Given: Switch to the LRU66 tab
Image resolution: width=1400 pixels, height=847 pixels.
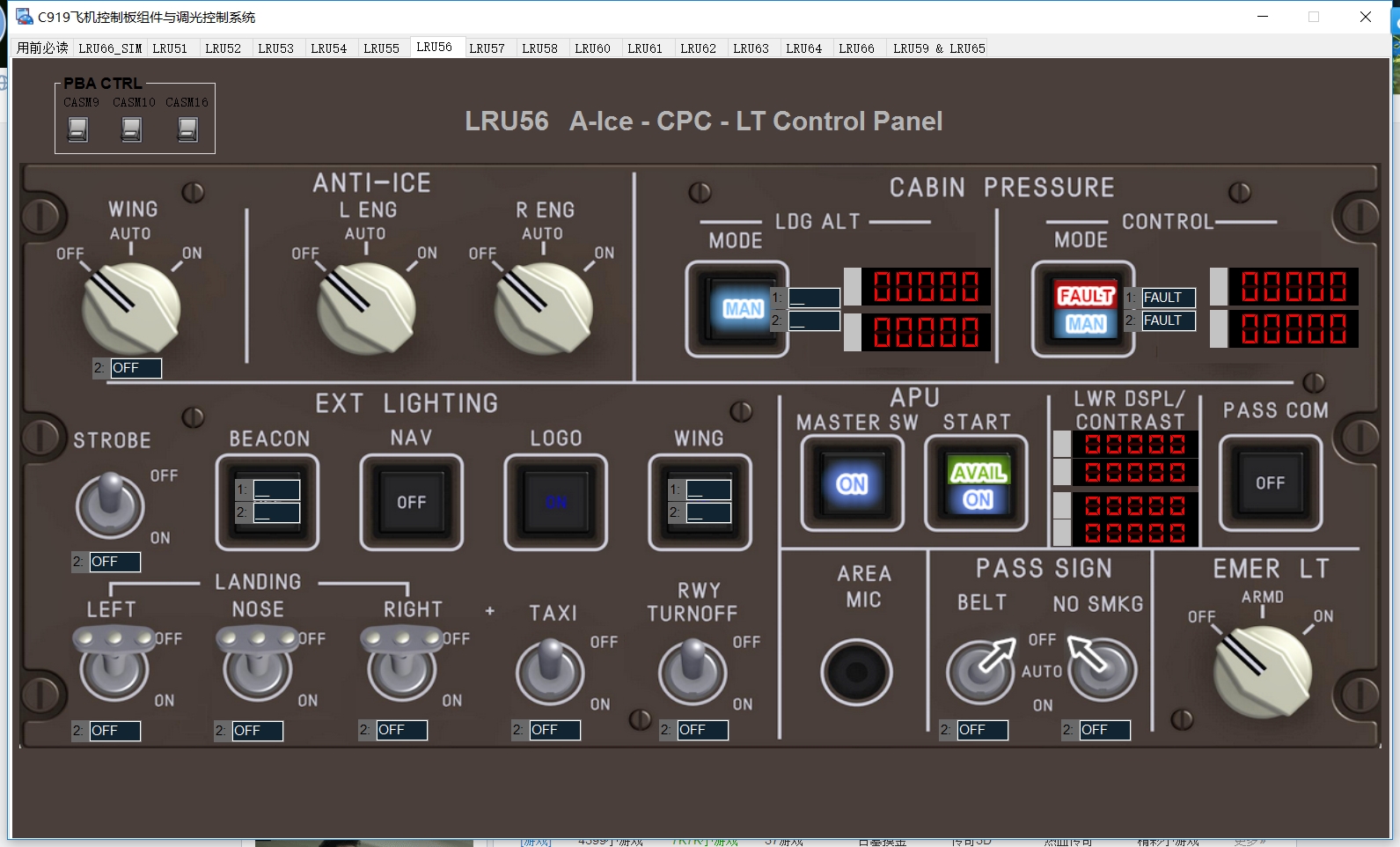Looking at the screenshot, I should coord(856,48).
